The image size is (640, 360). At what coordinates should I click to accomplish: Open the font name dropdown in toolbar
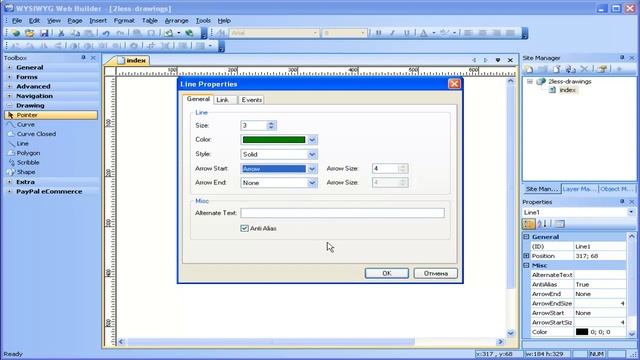[x=315, y=33]
